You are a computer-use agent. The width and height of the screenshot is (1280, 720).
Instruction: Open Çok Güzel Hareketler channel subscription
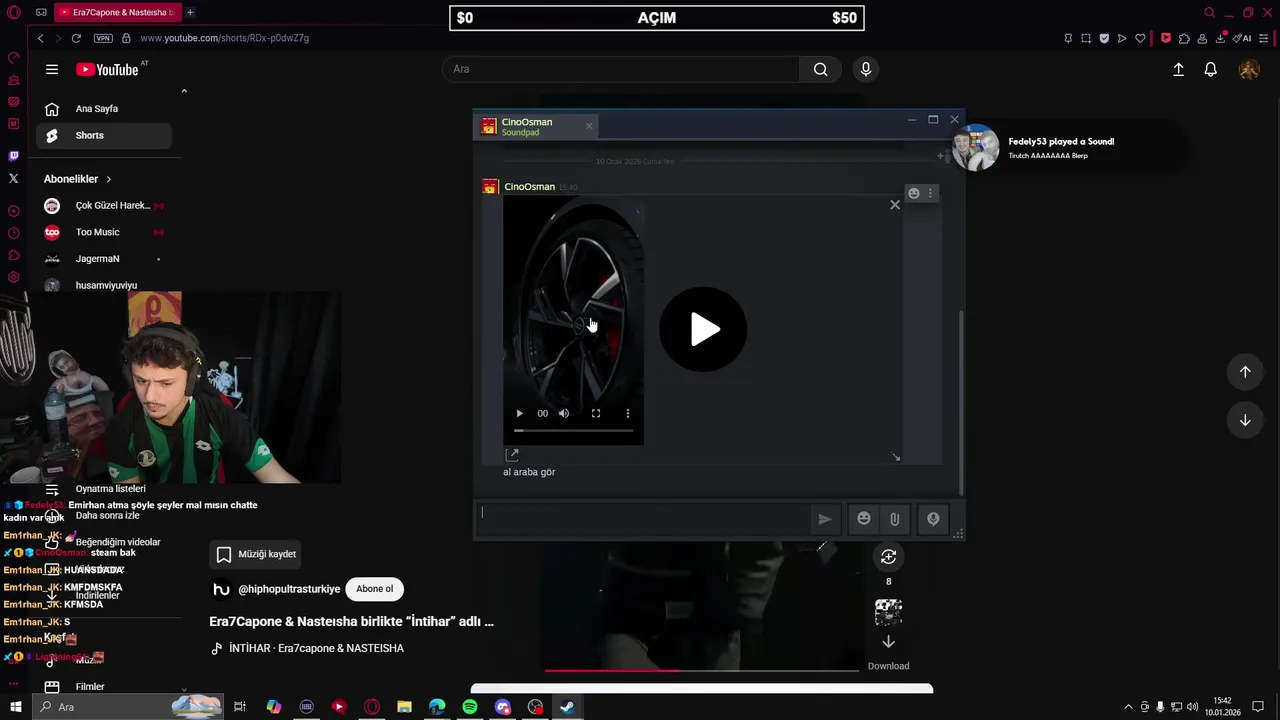point(104,205)
